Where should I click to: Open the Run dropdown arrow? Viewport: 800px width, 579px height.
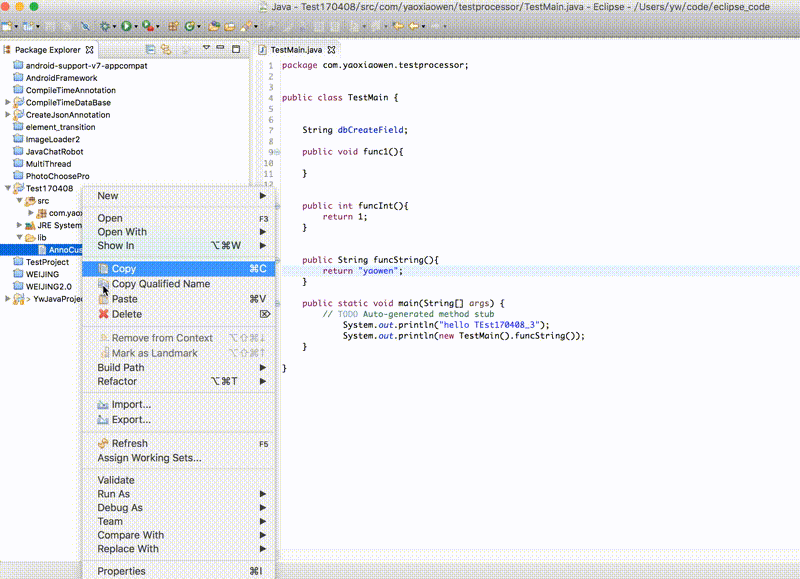(136, 27)
